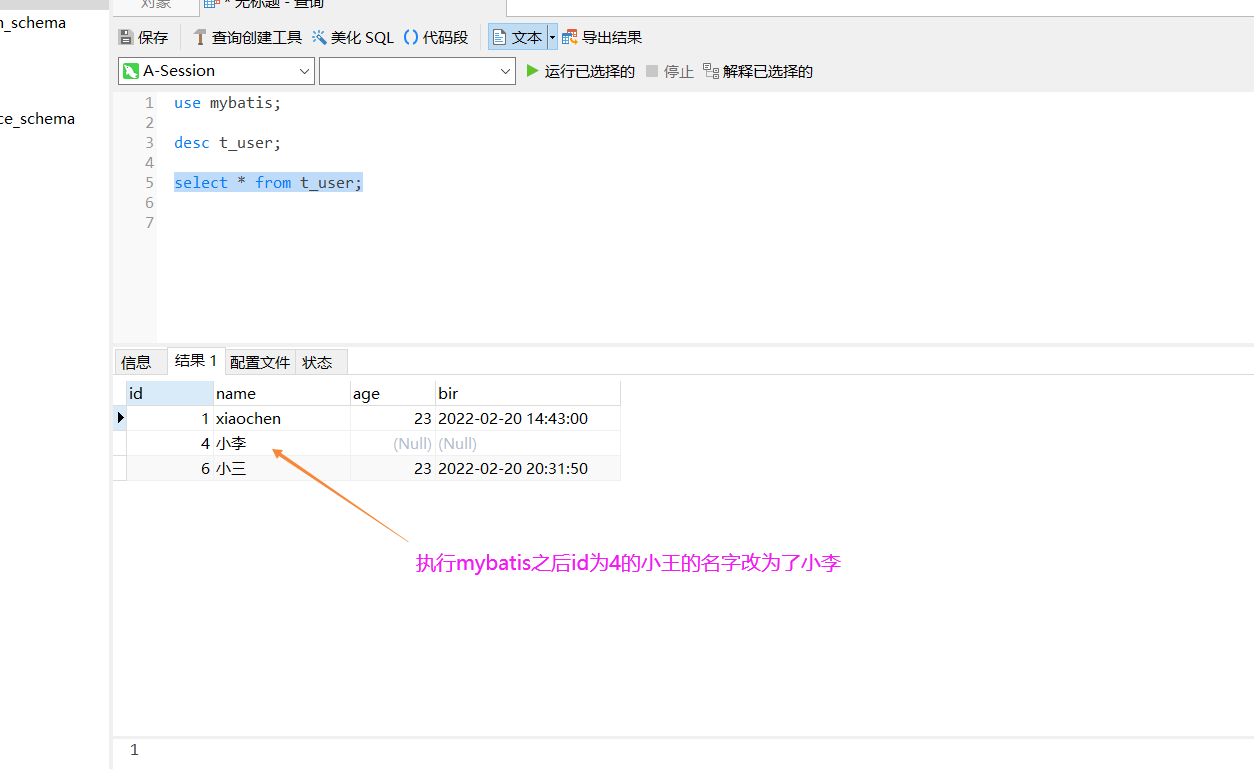Open the 查询创建工具 query builder

(x=247, y=38)
